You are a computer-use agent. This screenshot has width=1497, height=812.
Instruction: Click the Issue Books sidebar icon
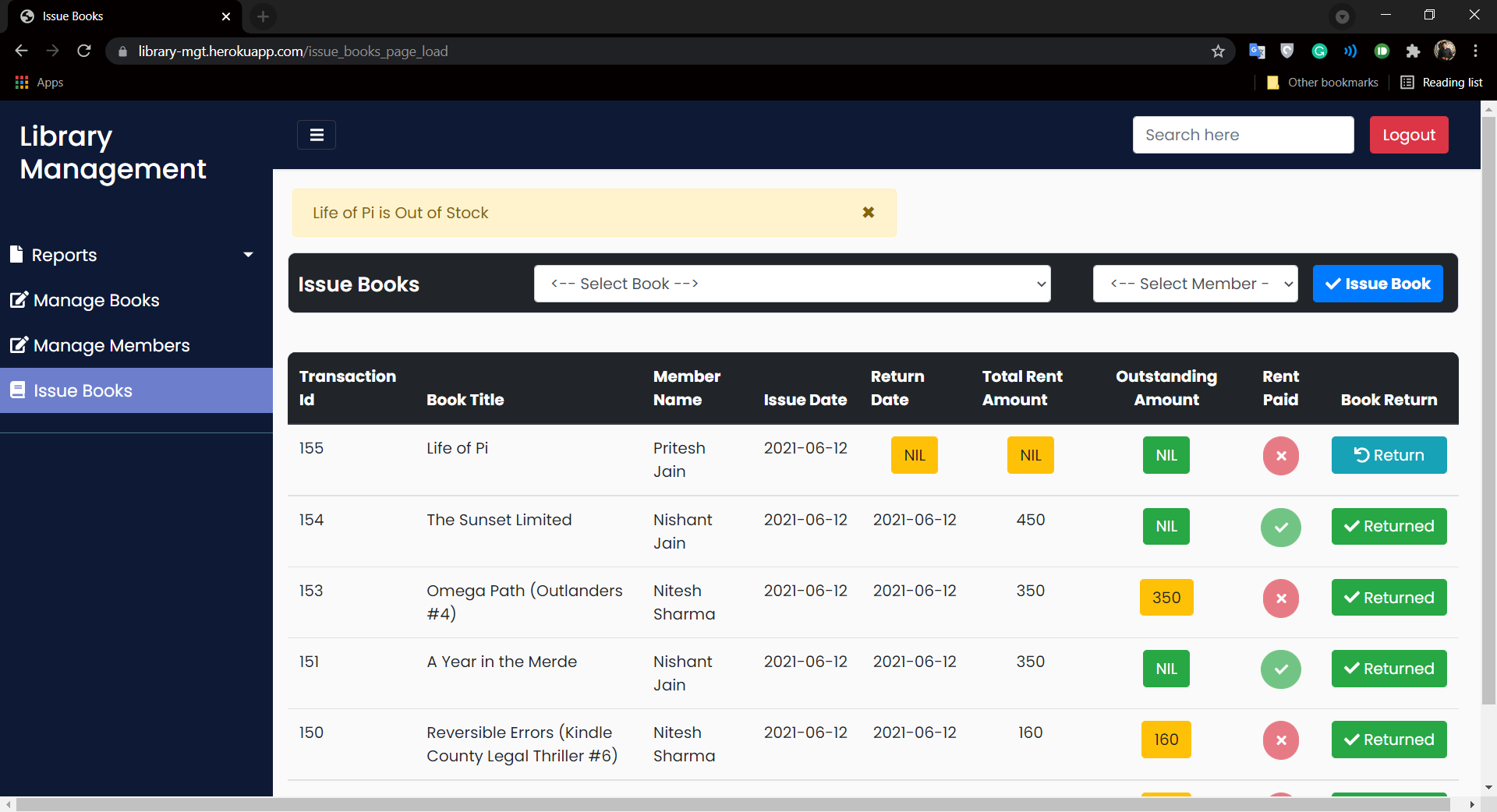pos(17,390)
